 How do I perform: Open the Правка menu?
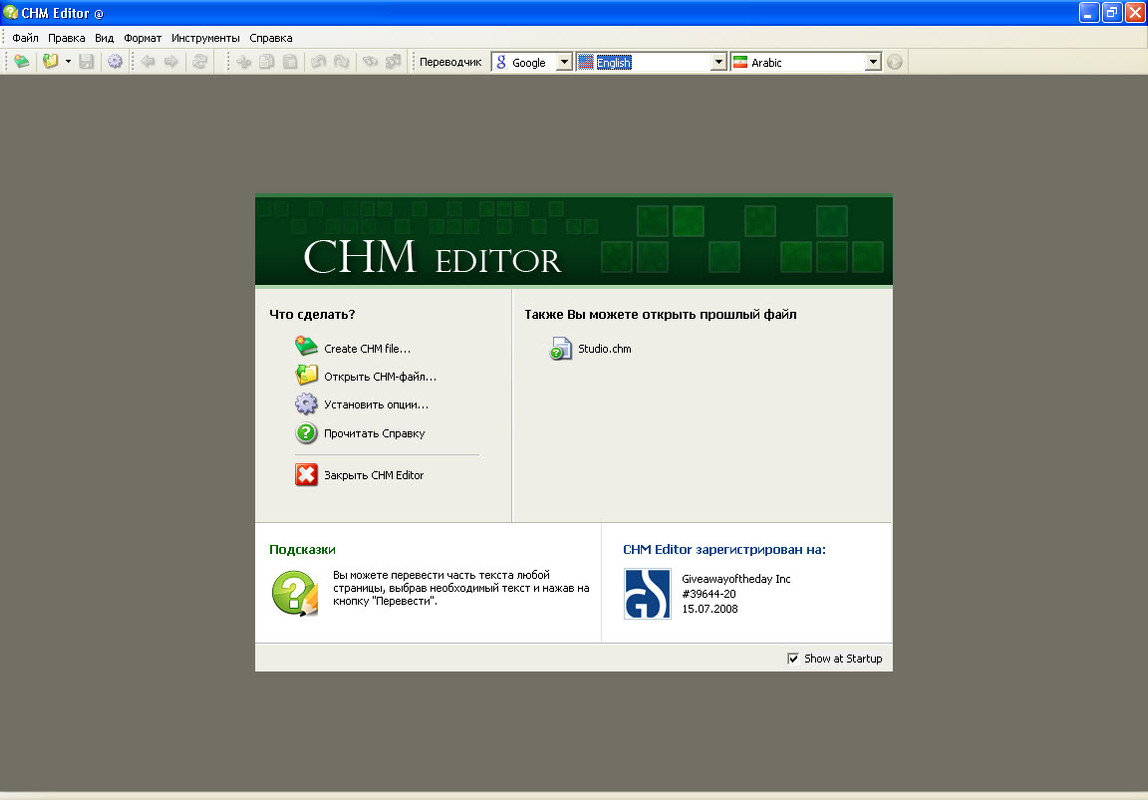(67, 38)
